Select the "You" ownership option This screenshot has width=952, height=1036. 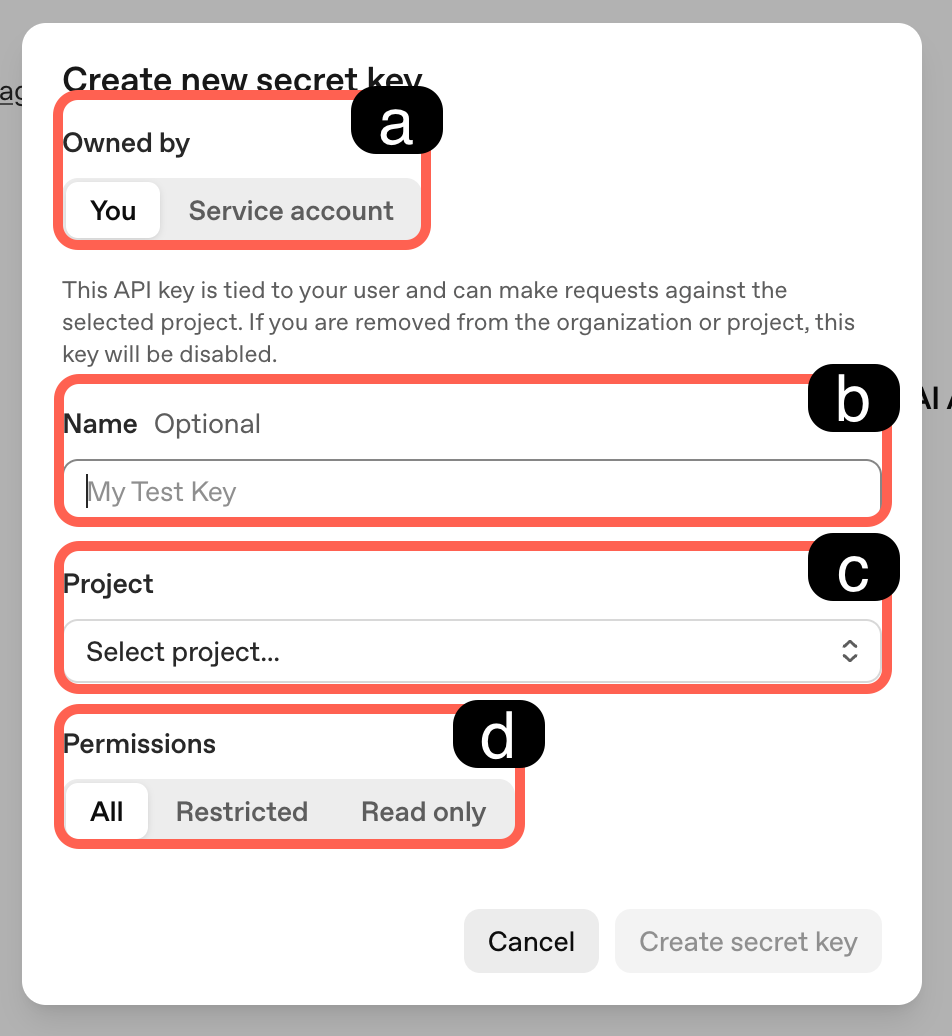click(x=113, y=211)
